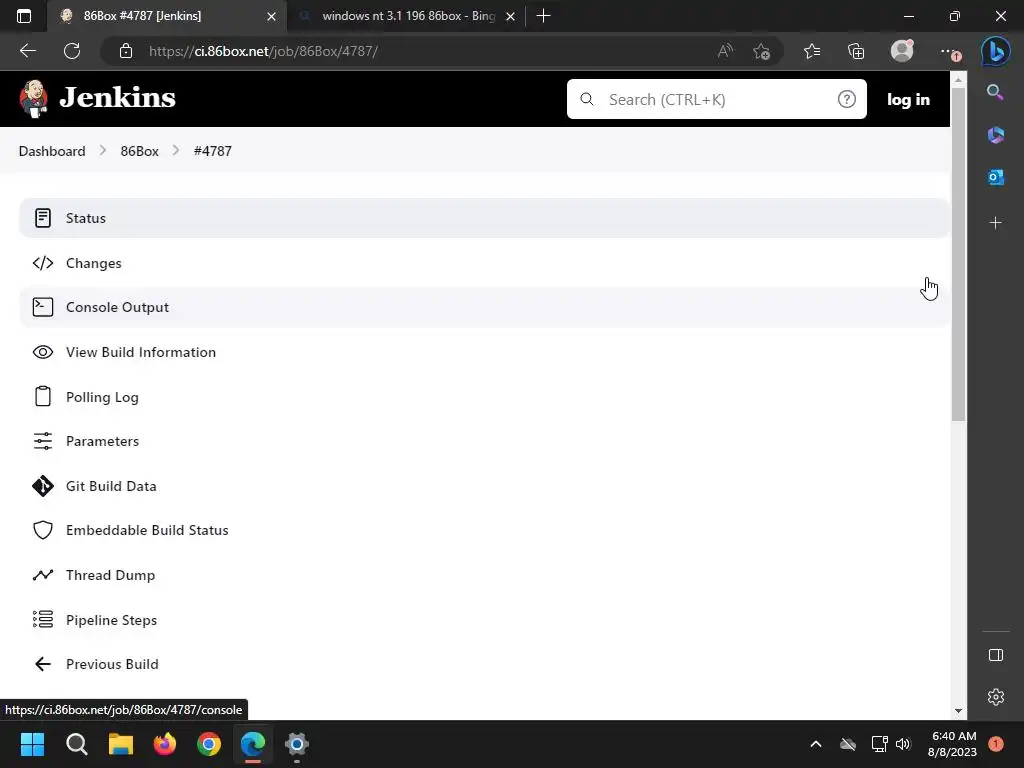Screen dimensions: 1024x768
Task: Click the Jenkins butler logo
Action: (x=33, y=99)
